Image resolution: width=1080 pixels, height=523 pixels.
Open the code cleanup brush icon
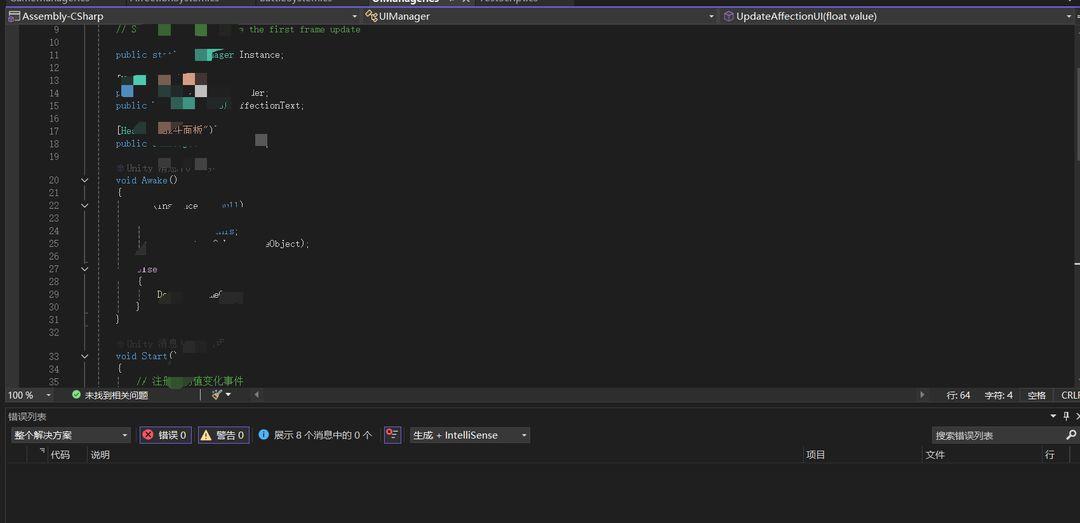(217, 395)
